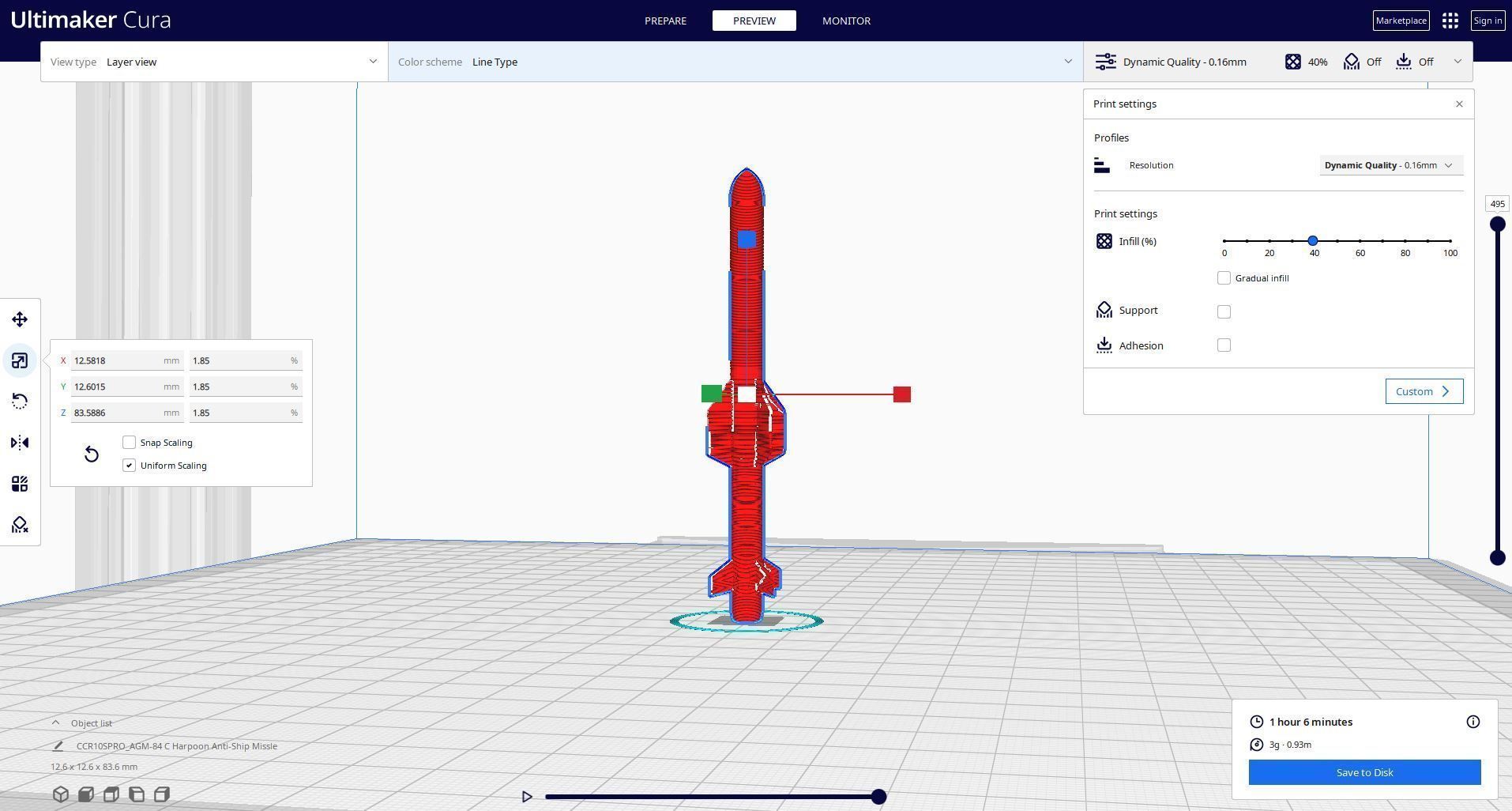Switch to right side view cube icon
Image resolution: width=1512 pixels, height=811 pixels.
(x=162, y=794)
